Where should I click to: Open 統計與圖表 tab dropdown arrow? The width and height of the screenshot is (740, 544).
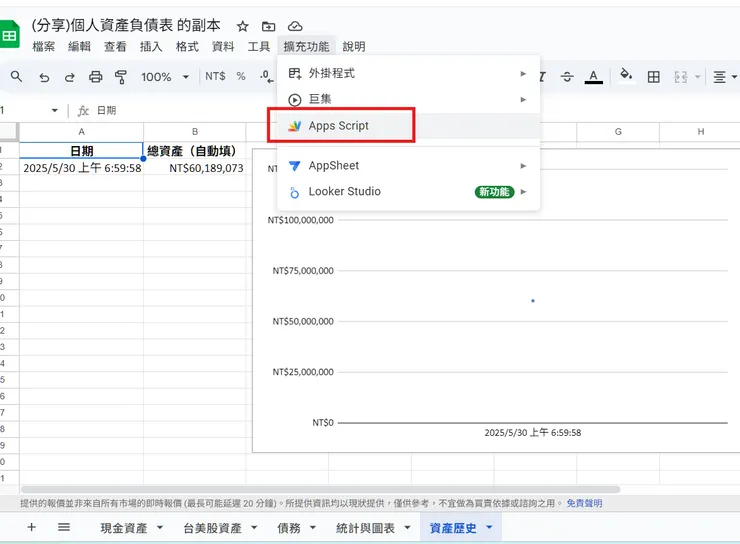[x=407, y=527]
